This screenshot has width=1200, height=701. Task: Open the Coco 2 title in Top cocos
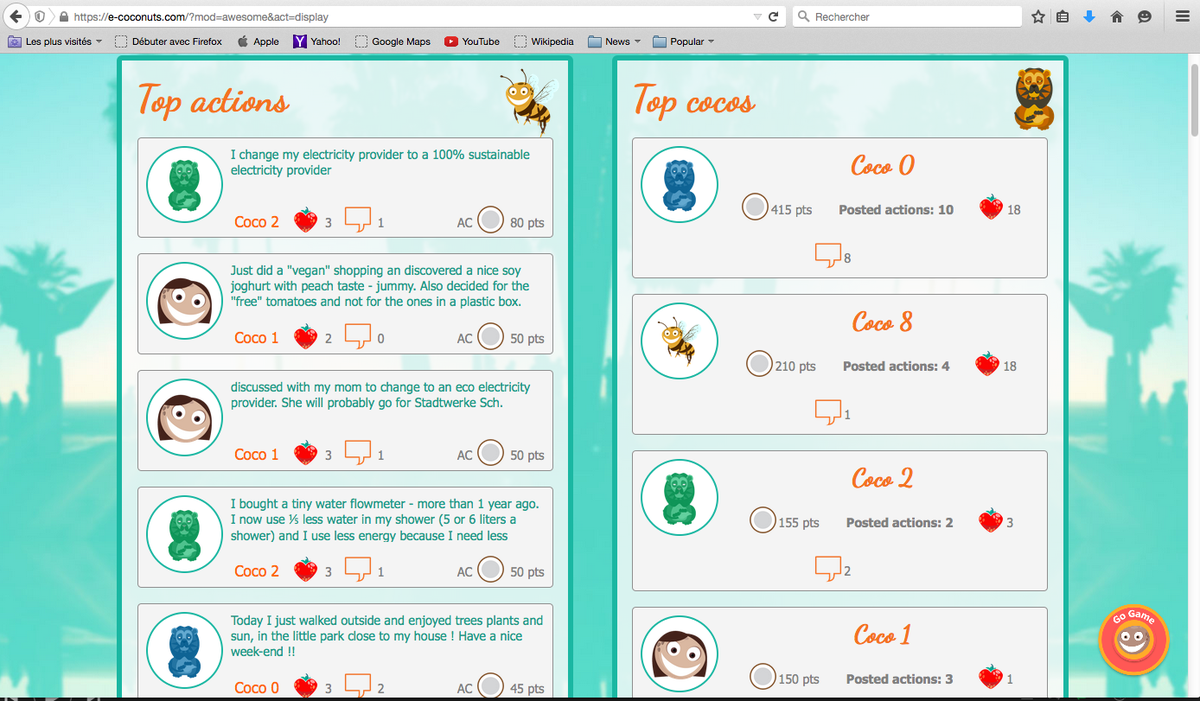[883, 479]
